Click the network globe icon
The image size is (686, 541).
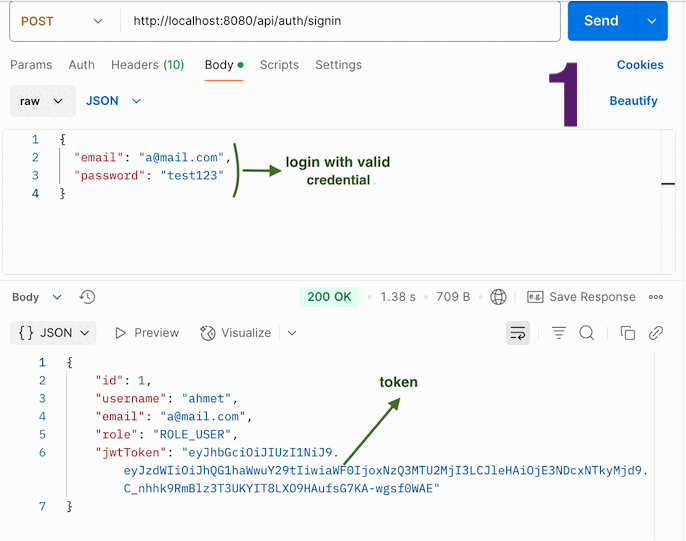pyautogui.click(x=498, y=297)
